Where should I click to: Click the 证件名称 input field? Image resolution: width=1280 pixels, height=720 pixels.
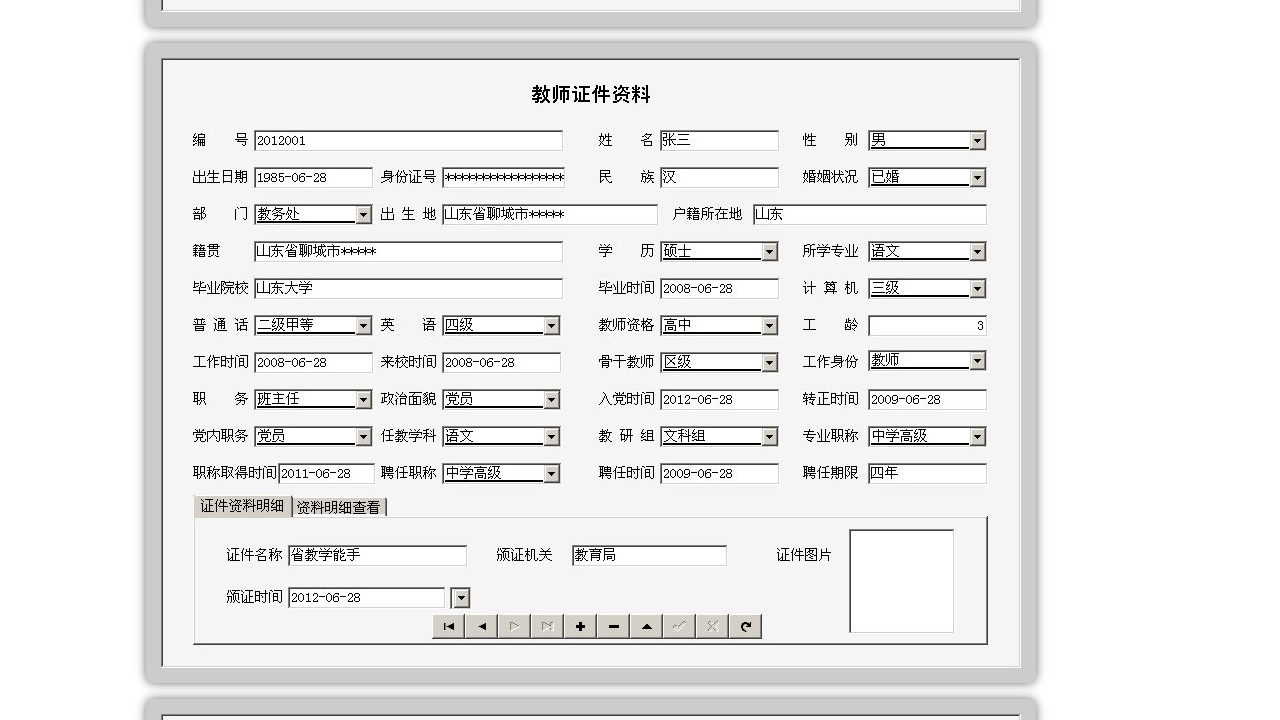click(377, 555)
